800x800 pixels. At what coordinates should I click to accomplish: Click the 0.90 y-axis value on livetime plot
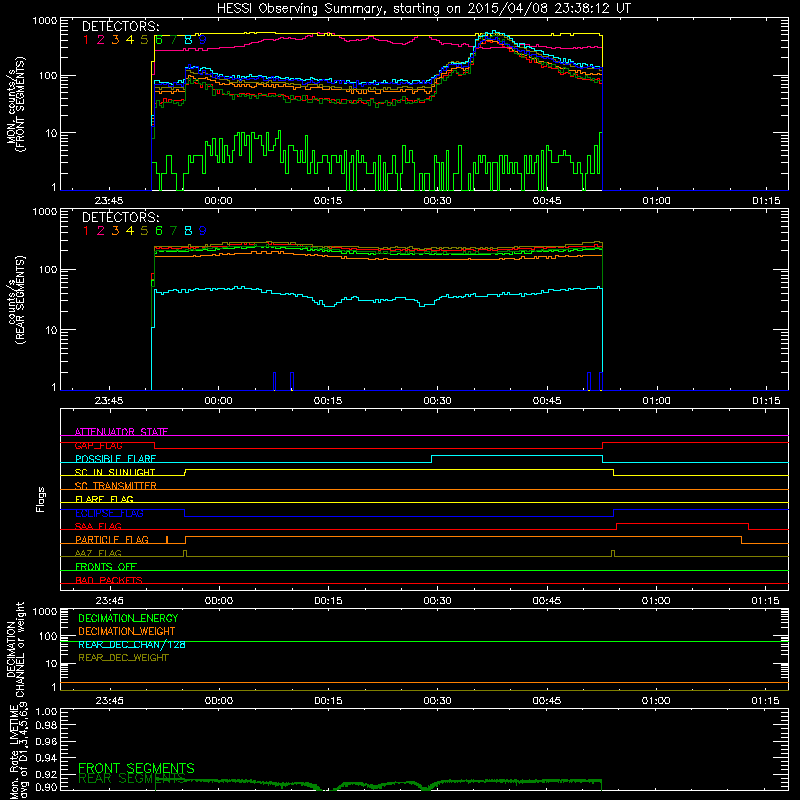[46, 787]
